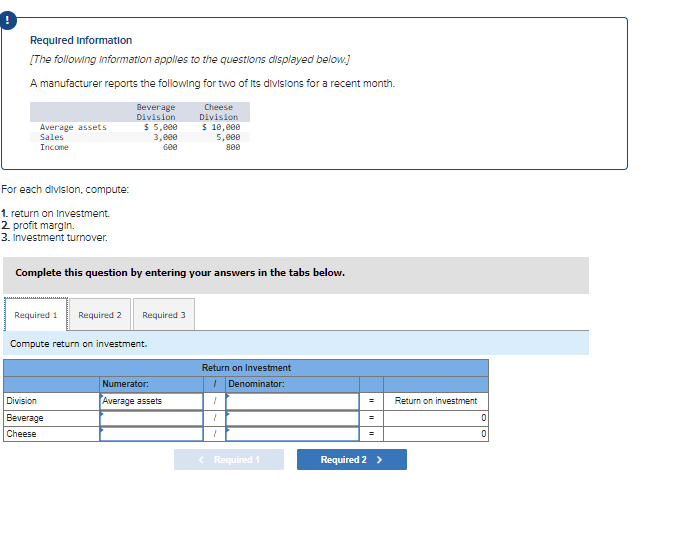Click the Cheese average assets value $ 10,000
The width and height of the screenshot is (684, 544).
coord(221,127)
